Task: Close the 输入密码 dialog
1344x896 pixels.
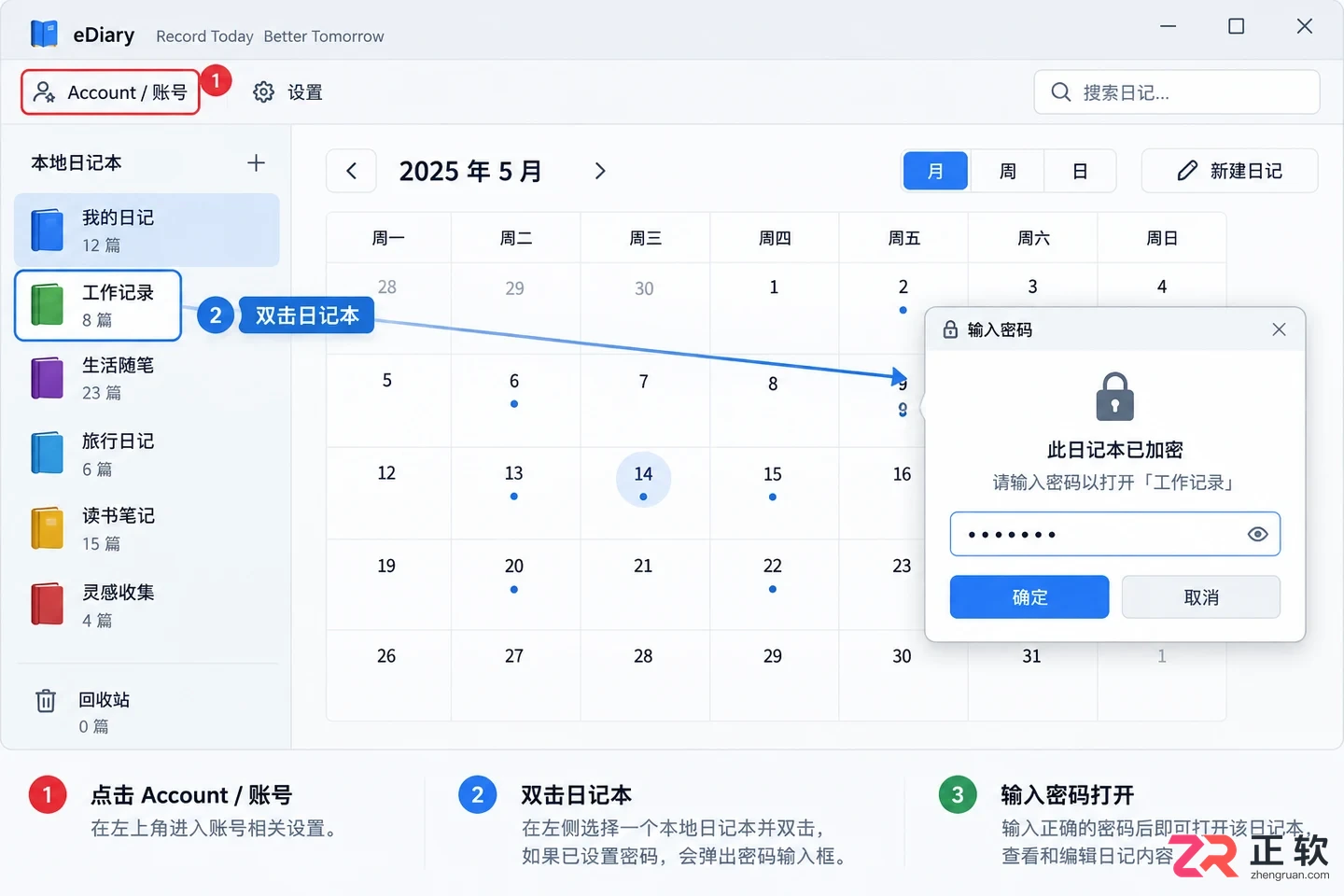Action: pos(1279,329)
